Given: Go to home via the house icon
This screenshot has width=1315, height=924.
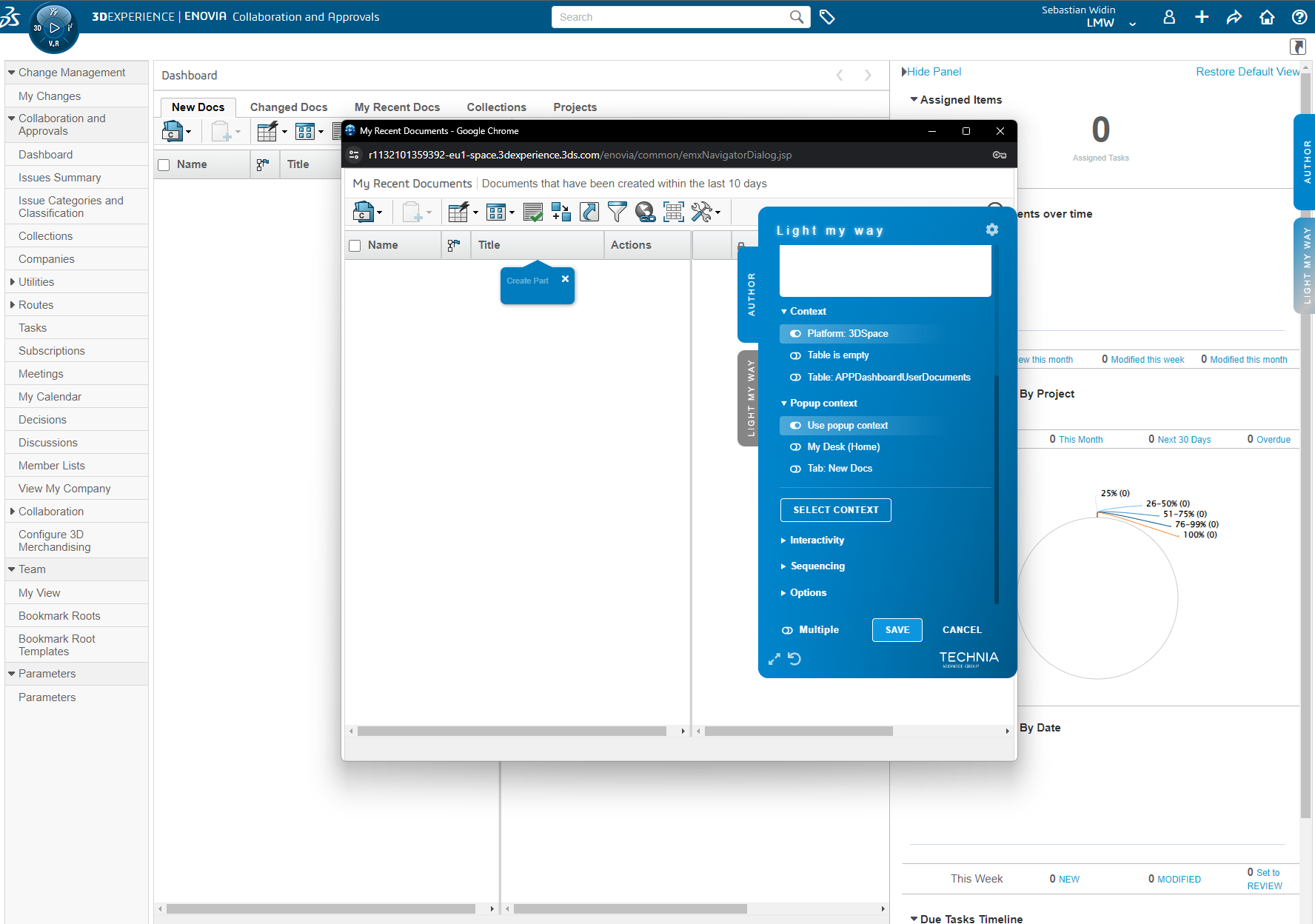Looking at the screenshot, I should pos(1267,17).
